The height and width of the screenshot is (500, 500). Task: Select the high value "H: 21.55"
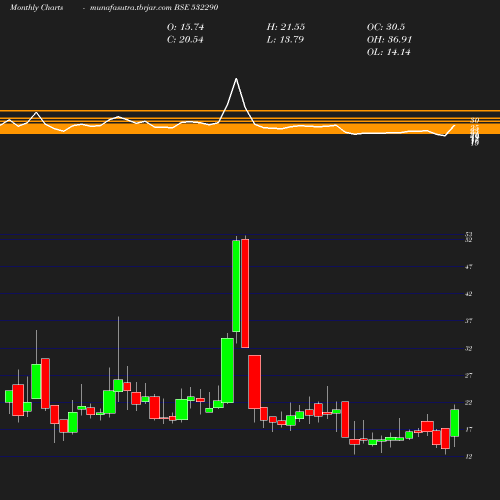click(x=286, y=27)
